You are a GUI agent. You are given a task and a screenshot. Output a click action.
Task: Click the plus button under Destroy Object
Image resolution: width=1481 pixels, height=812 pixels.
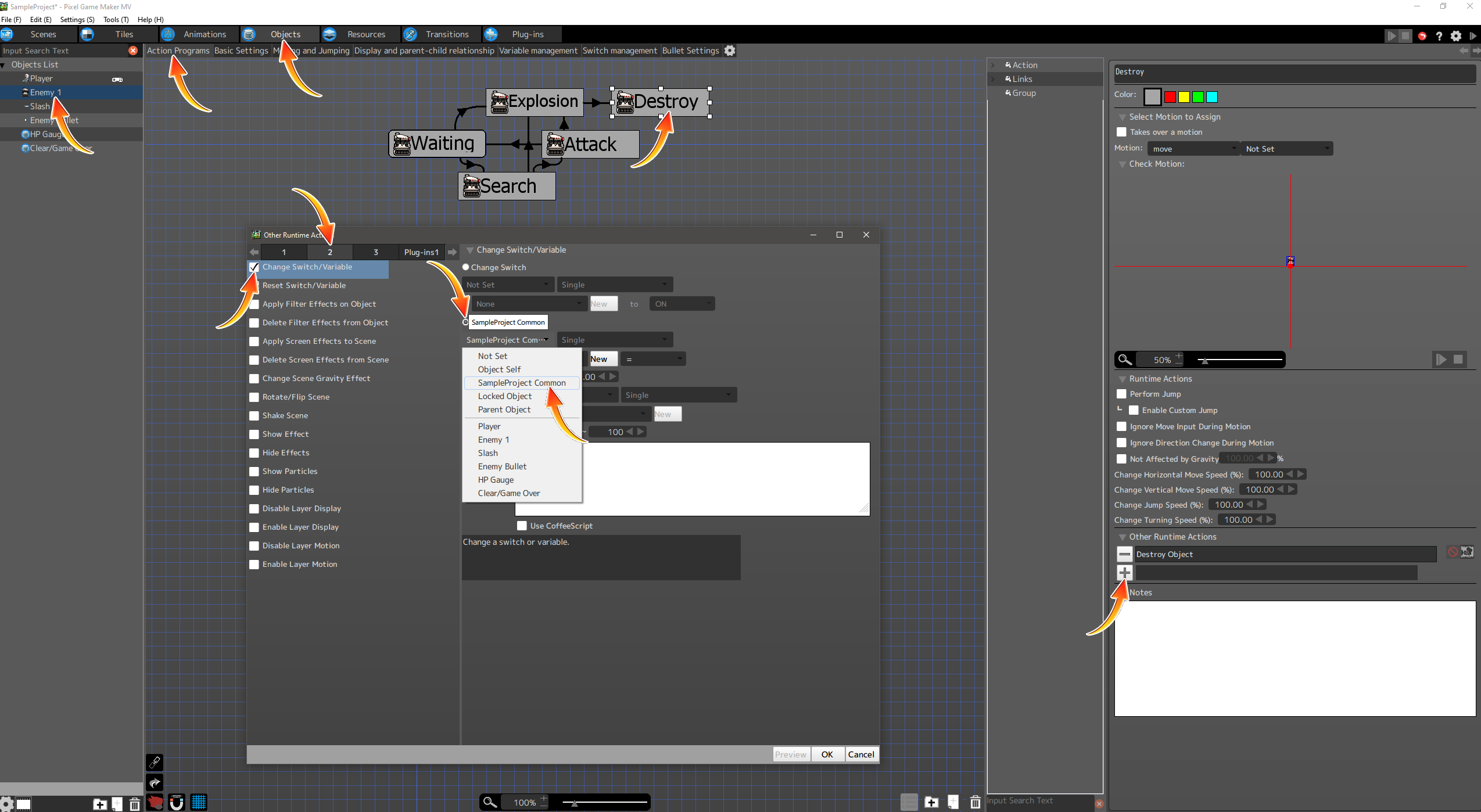click(1124, 573)
